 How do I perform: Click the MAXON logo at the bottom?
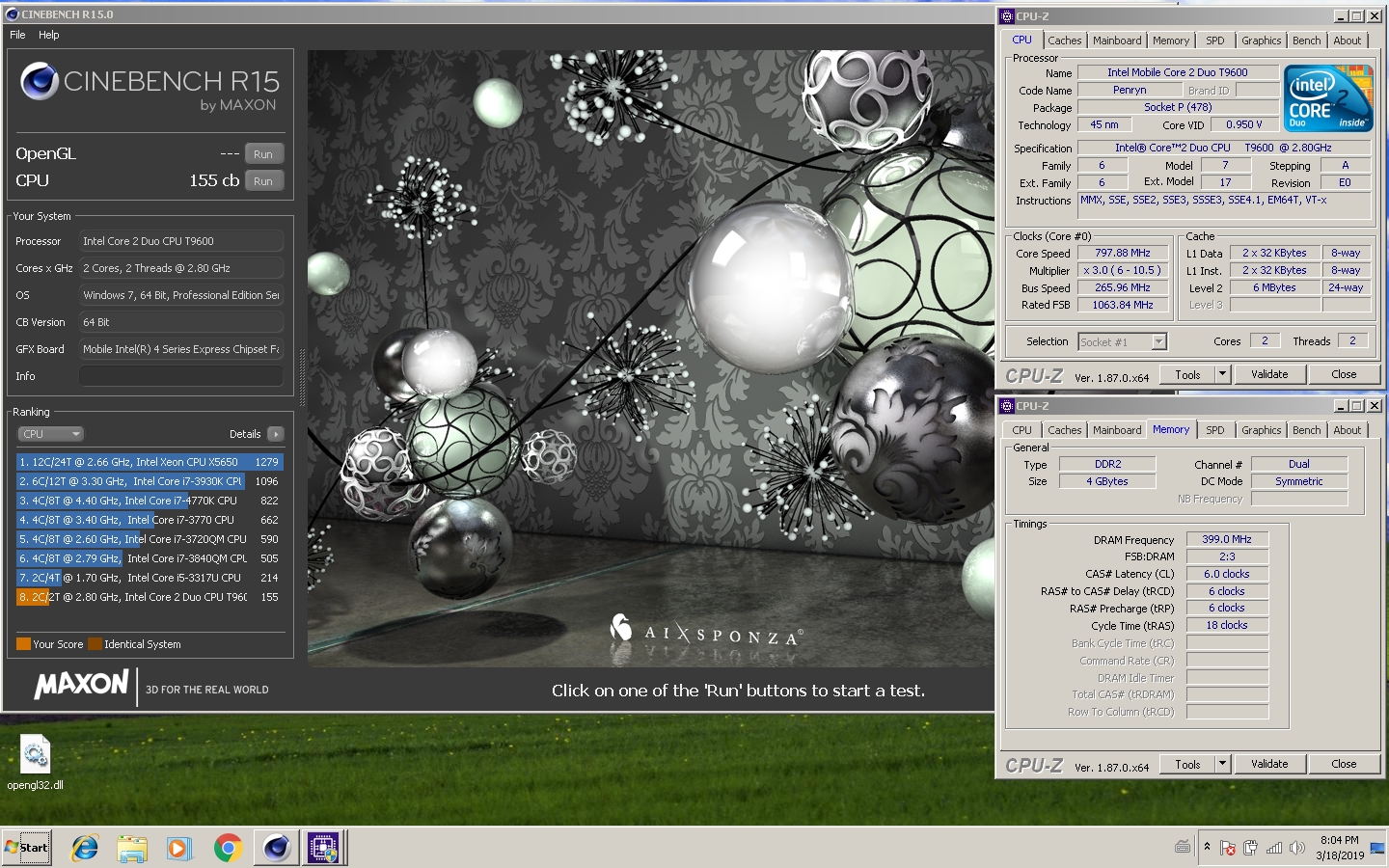tap(81, 685)
